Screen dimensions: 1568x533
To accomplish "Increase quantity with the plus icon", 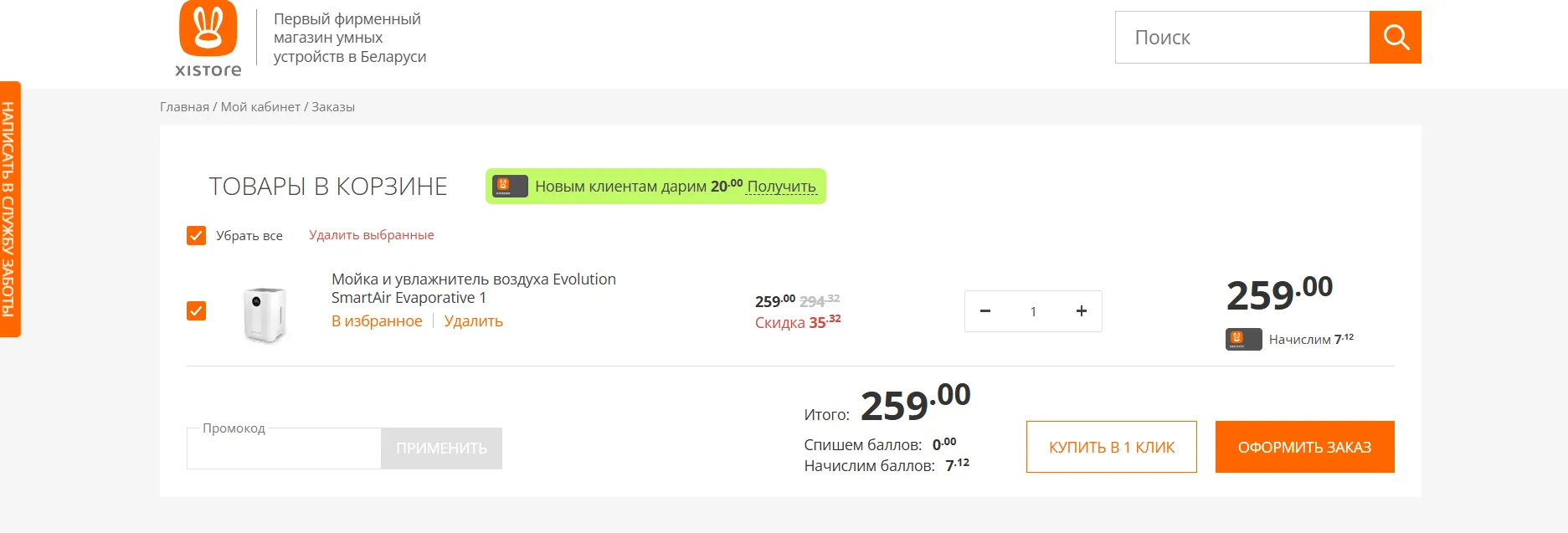I will [1082, 311].
